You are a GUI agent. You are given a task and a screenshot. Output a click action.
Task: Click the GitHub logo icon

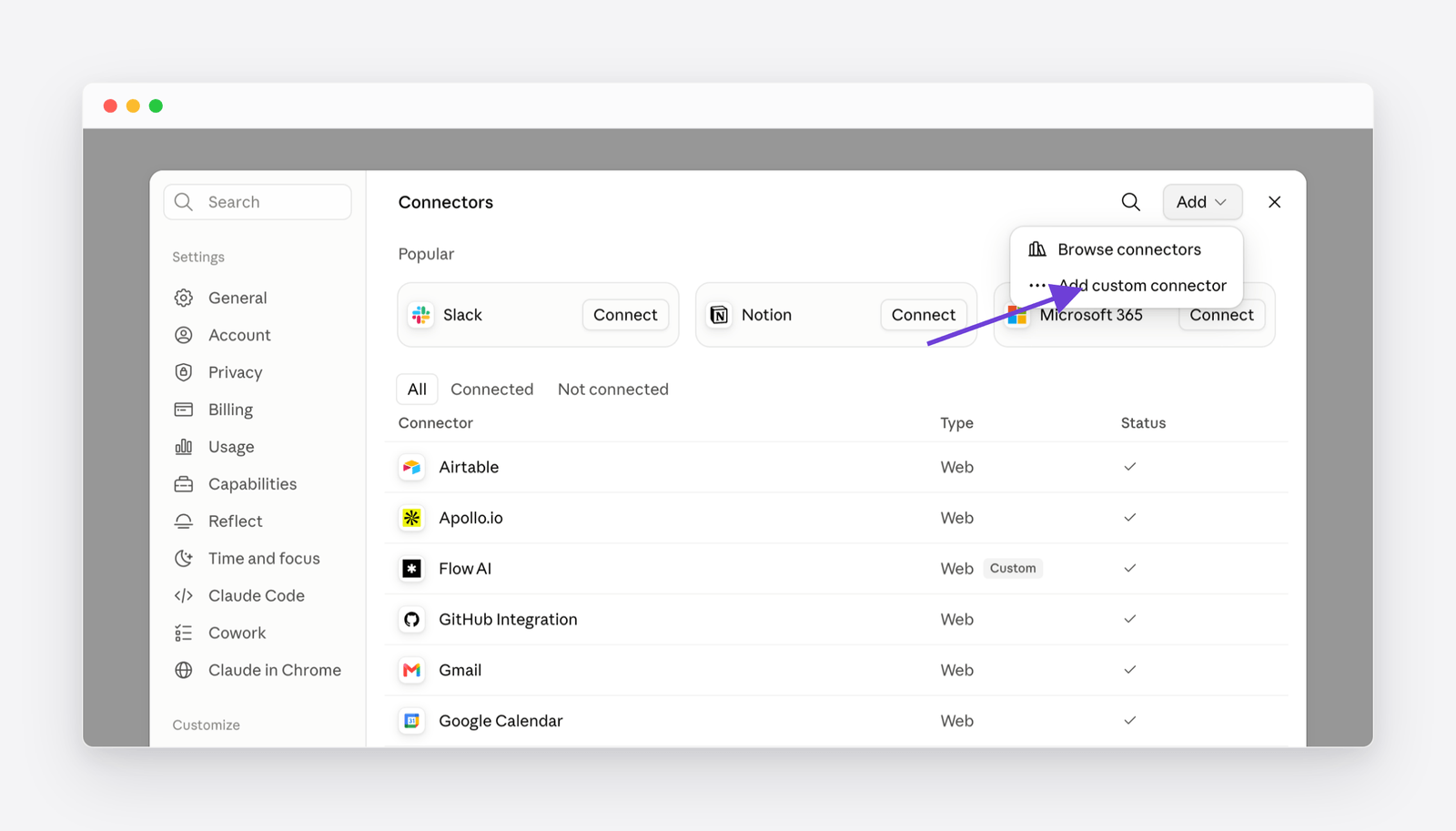[x=412, y=620]
